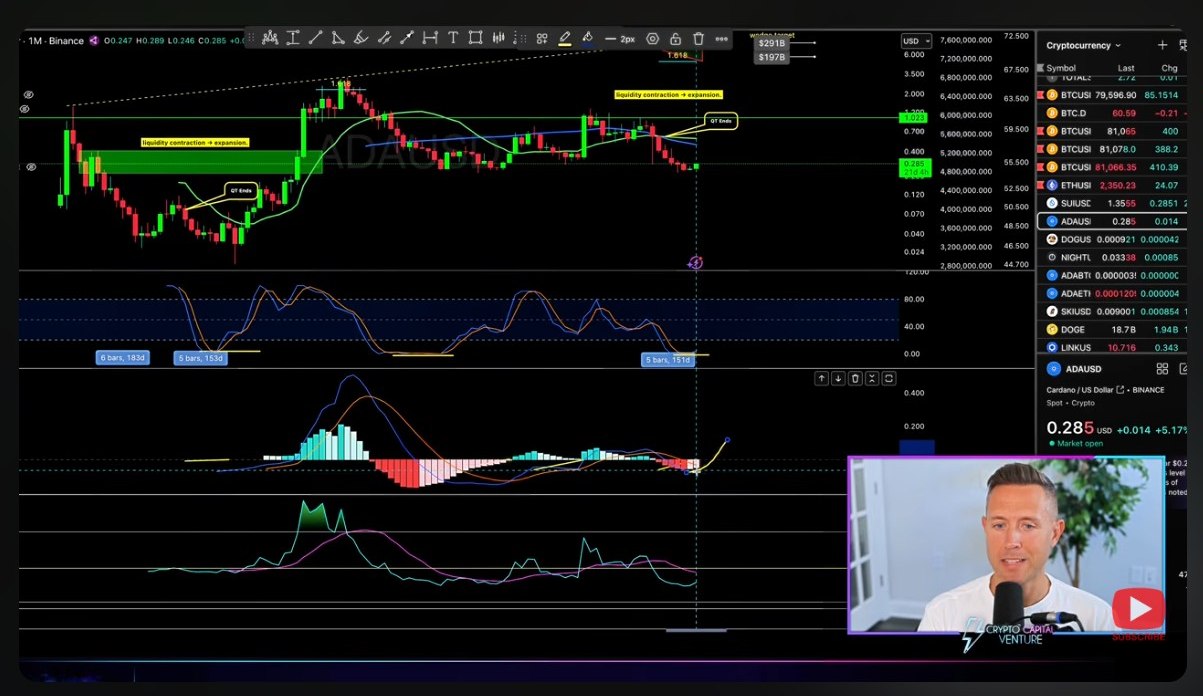The width and height of the screenshot is (1203, 696).
Task: Select the arrow line tool with endpoints
Action: 406,38
